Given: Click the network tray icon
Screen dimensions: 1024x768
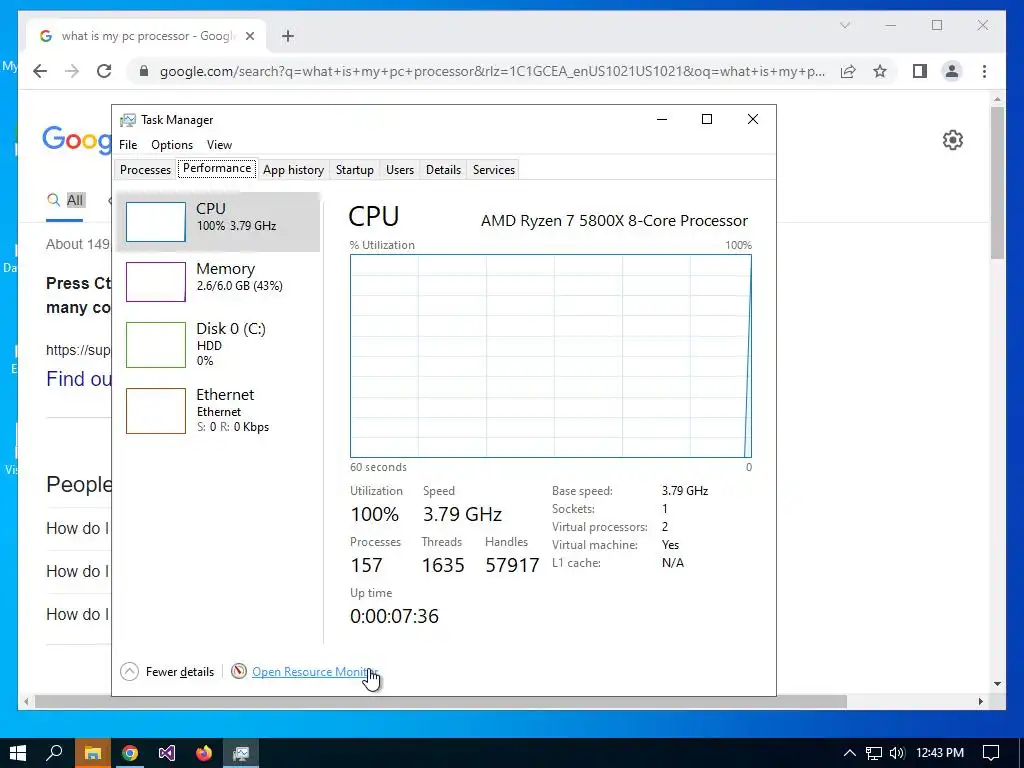Looking at the screenshot, I should tap(873, 753).
